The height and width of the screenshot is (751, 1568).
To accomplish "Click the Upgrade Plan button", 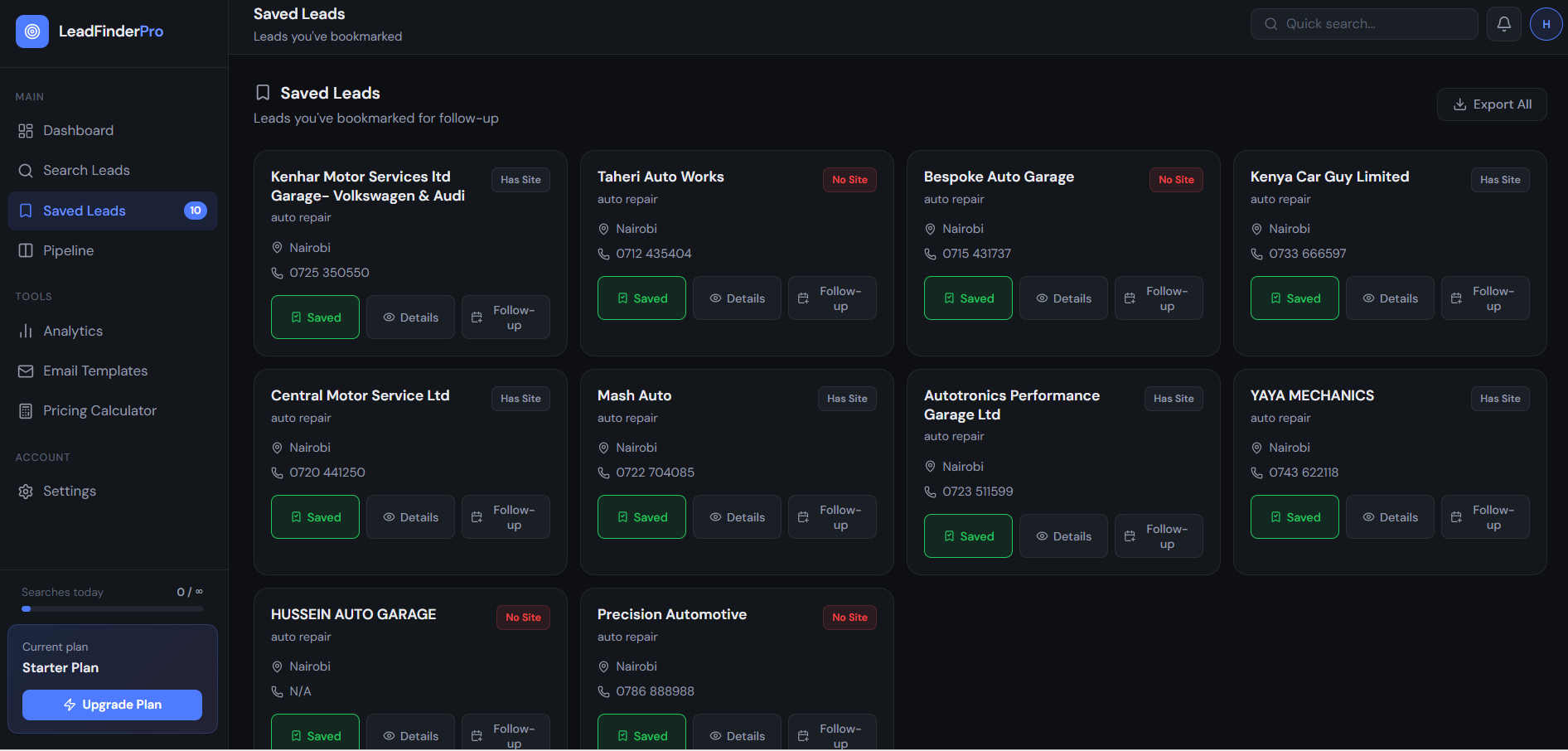I will point(112,705).
